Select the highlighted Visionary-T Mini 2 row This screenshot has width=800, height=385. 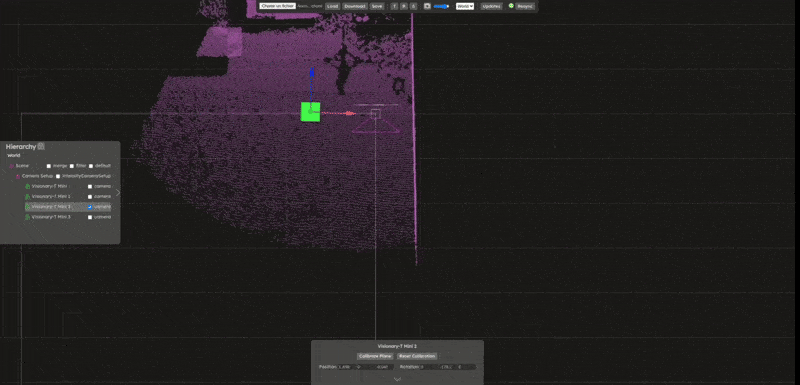point(68,207)
